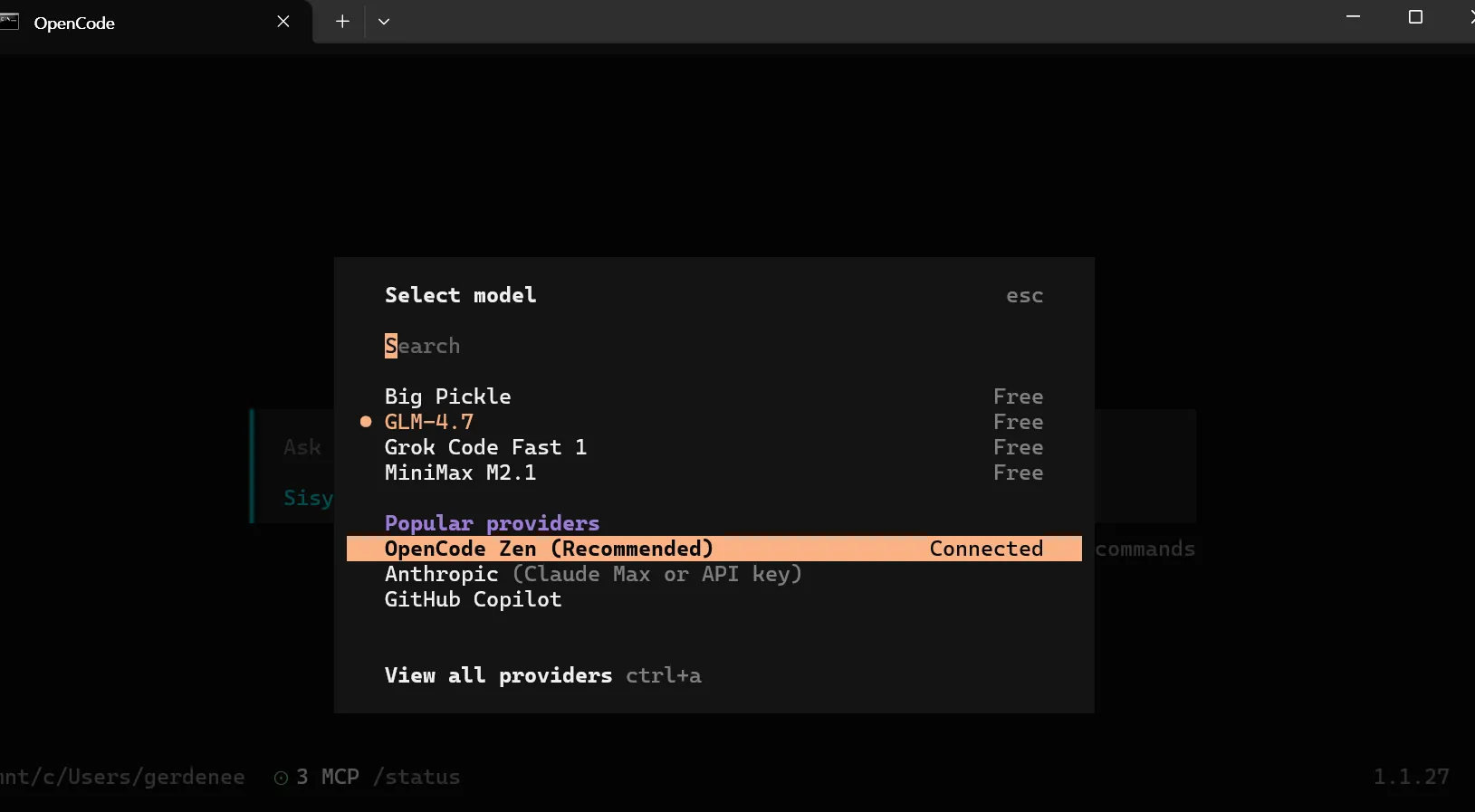This screenshot has width=1475, height=812.
Task: Select Grok Code Fast 1
Action: (485, 447)
